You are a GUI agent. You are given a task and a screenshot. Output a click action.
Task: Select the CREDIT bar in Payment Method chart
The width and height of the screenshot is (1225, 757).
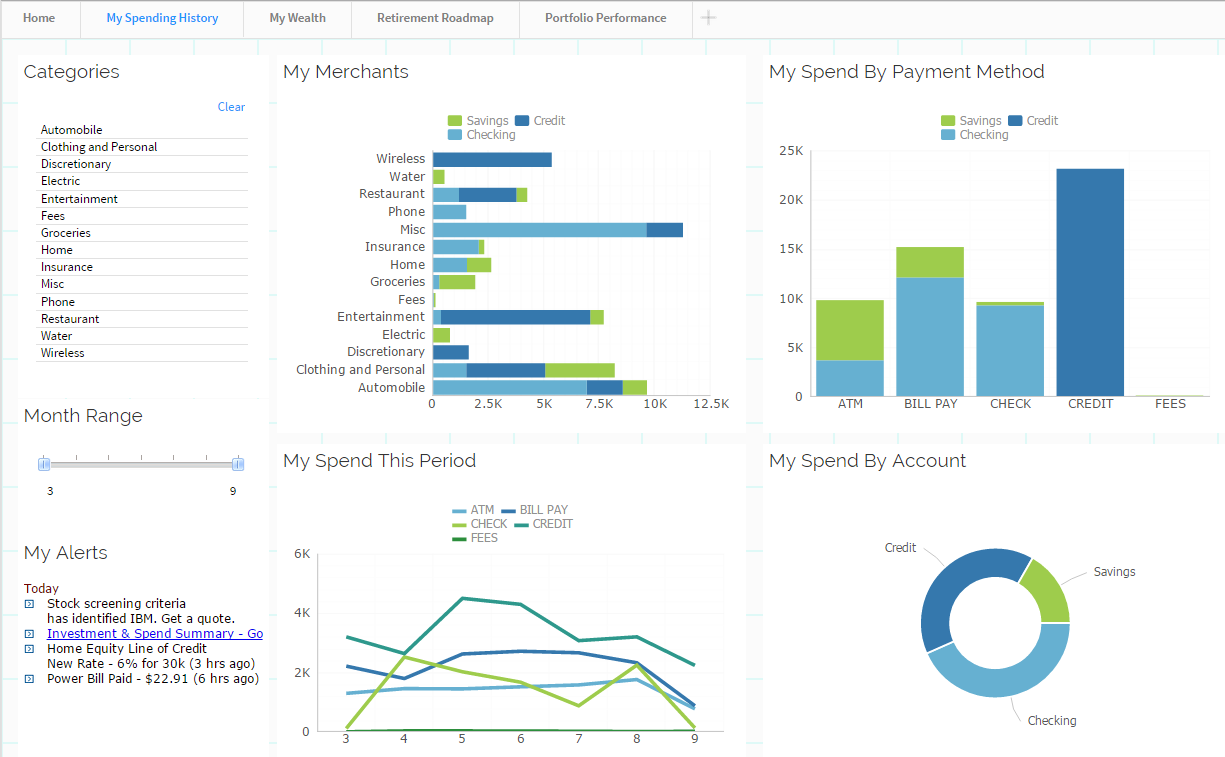(x=1090, y=280)
